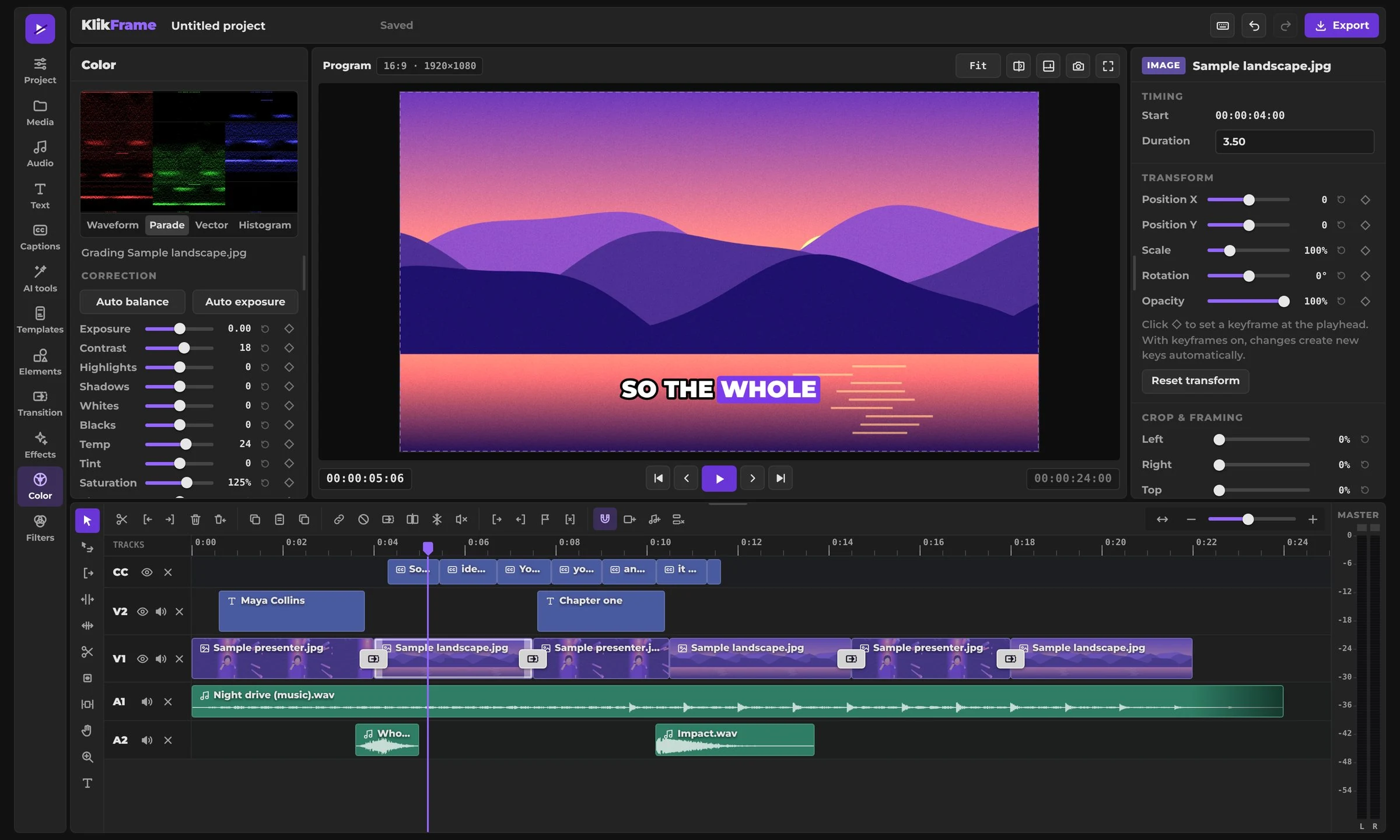Switch scope to Vector tab

point(211,225)
